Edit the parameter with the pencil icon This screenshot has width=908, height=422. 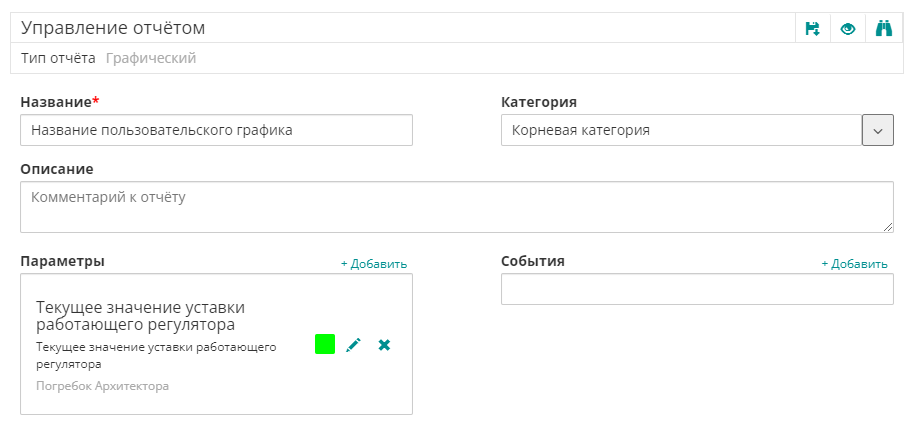point(353,345)
